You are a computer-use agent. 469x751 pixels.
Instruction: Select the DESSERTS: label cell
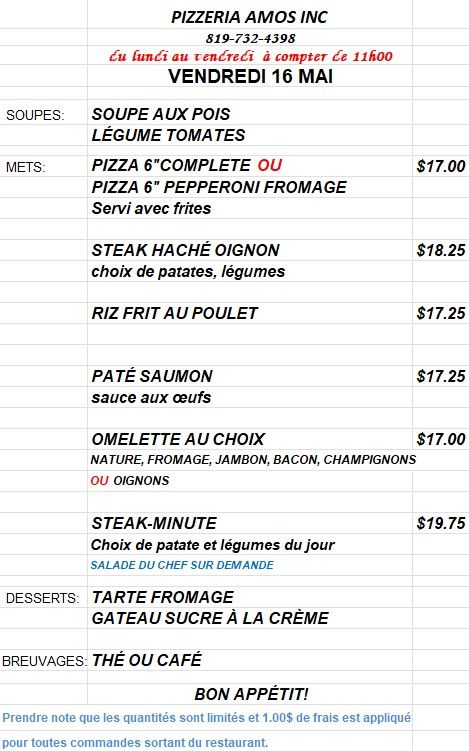pyautogui.click(x=42, y=598)
